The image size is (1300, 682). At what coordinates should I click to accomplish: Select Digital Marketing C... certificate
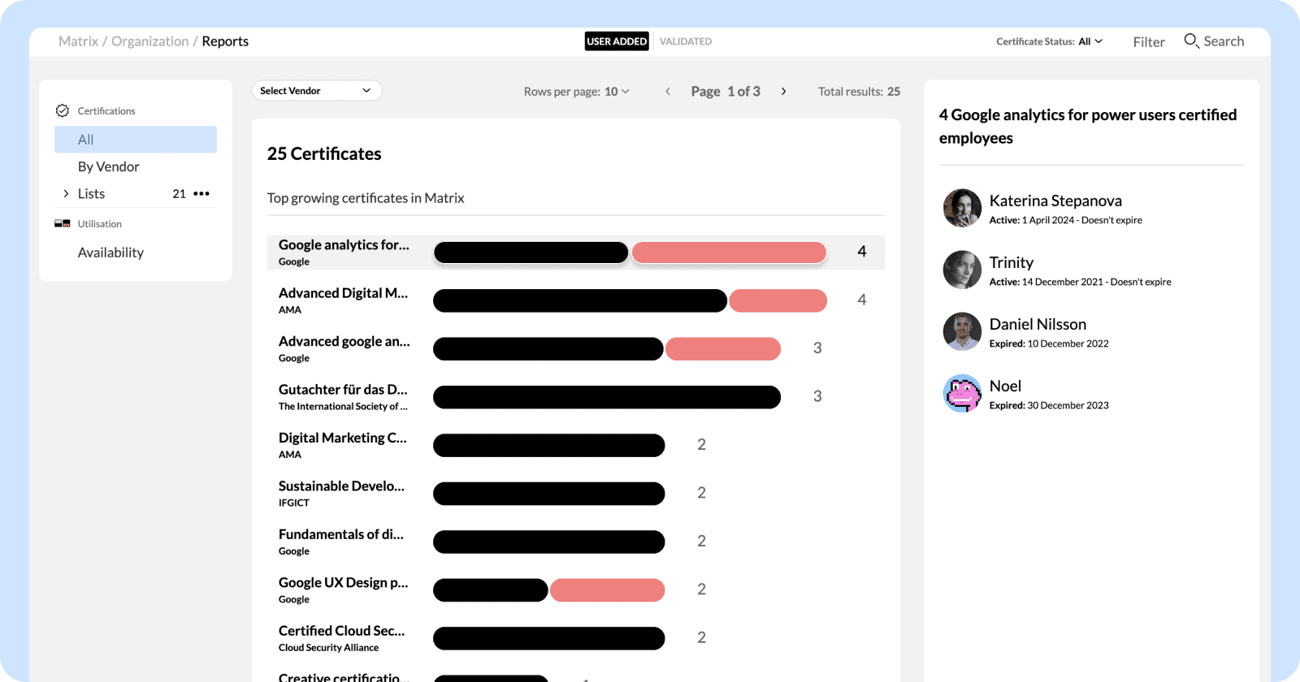(x=343, y=437)
